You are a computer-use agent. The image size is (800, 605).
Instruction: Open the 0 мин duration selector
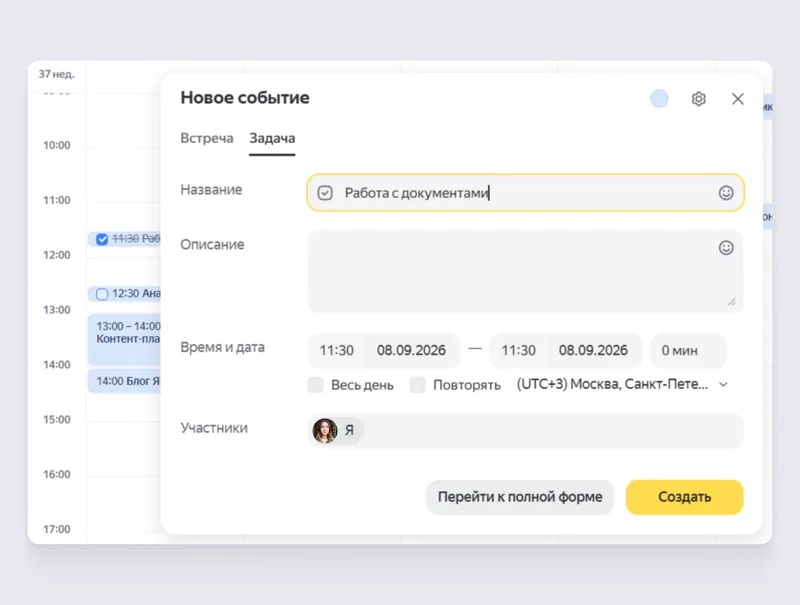(688, 350)
